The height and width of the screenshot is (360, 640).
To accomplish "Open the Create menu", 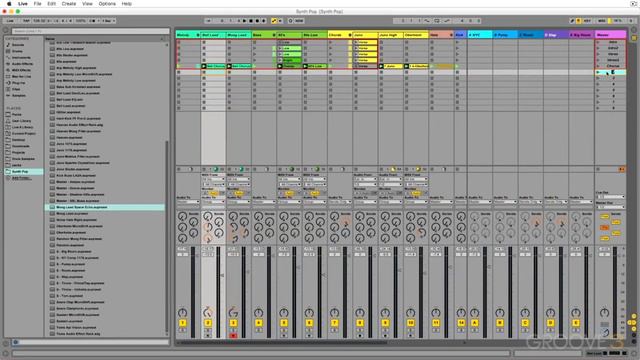I will [69, 4].
